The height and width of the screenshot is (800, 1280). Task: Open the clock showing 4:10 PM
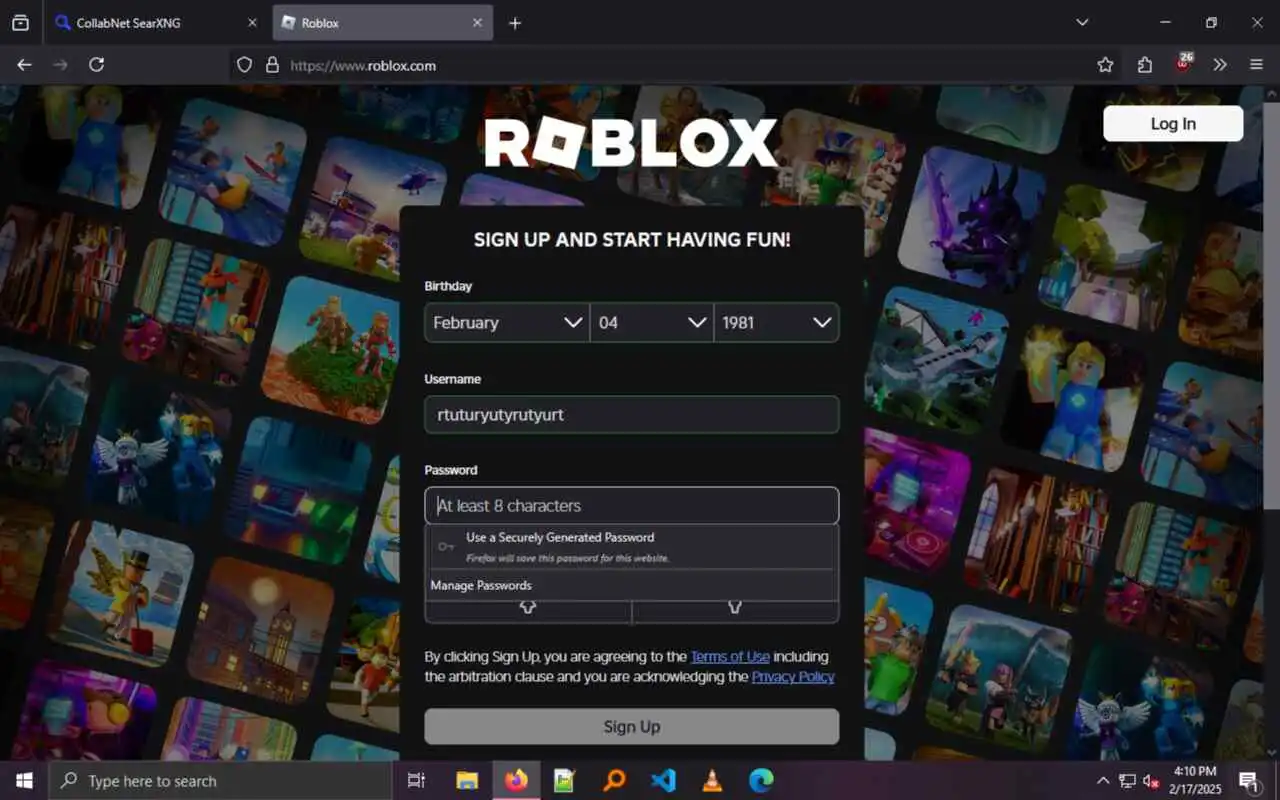coord(1193,781)
